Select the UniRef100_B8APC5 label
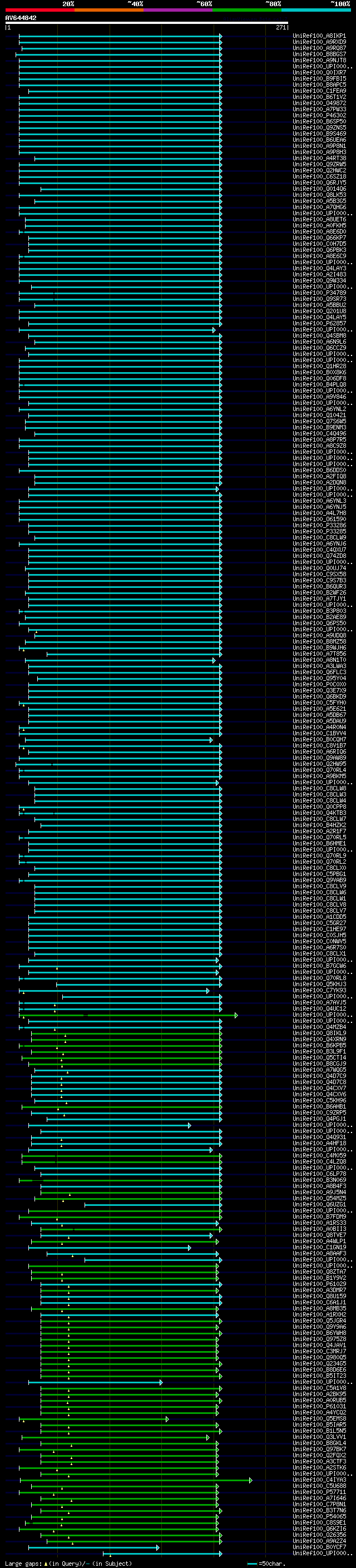The width and height of the screenshot is (356, 1568). (x=319, y=85)
